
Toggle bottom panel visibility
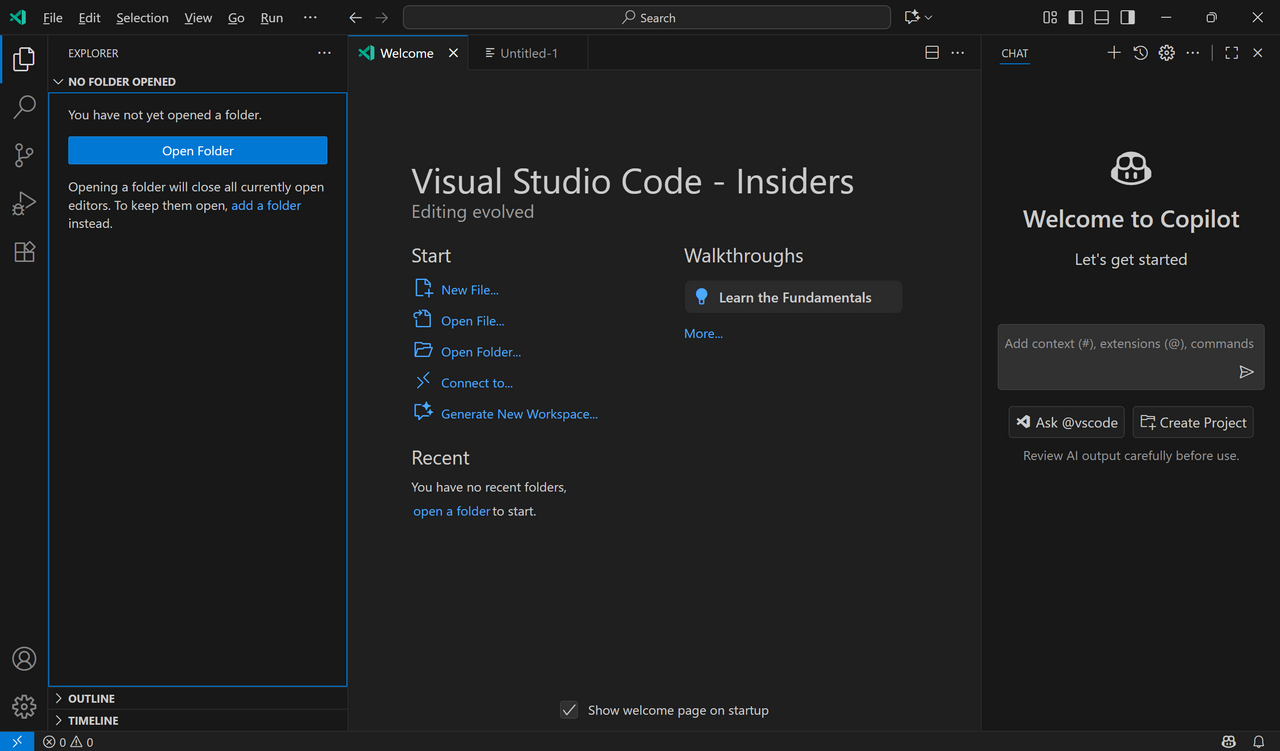tap(1102, 17)
